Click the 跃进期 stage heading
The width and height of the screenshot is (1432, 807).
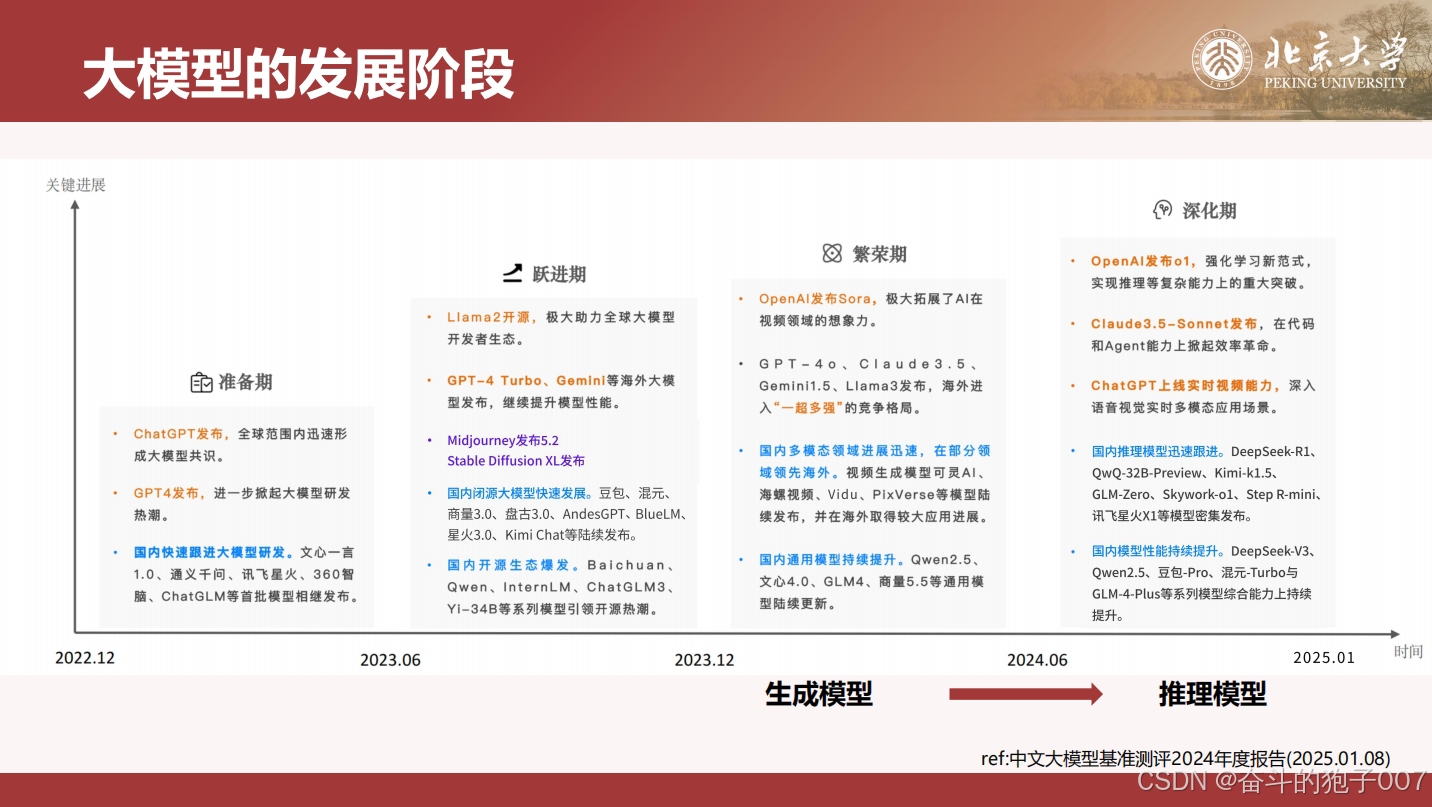click(559, 274)
